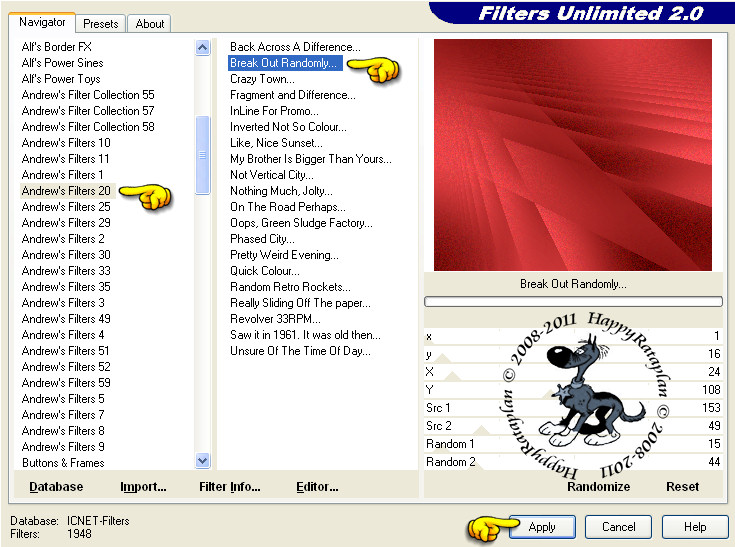This screenshot has height=547, width=735.
Task: Choose Like, Nice Sunset... filter
Action: point(276,142)
